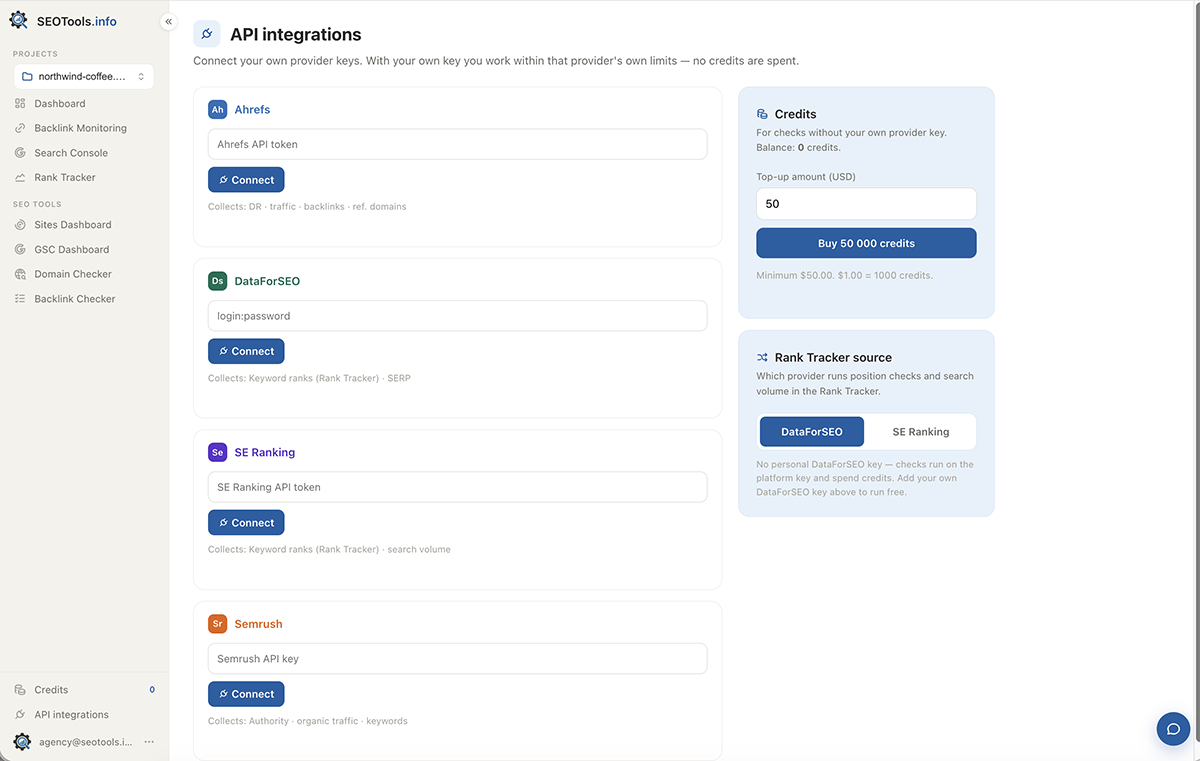
Task: Click the Ahrefs provider title
Action: coord(252,110)
